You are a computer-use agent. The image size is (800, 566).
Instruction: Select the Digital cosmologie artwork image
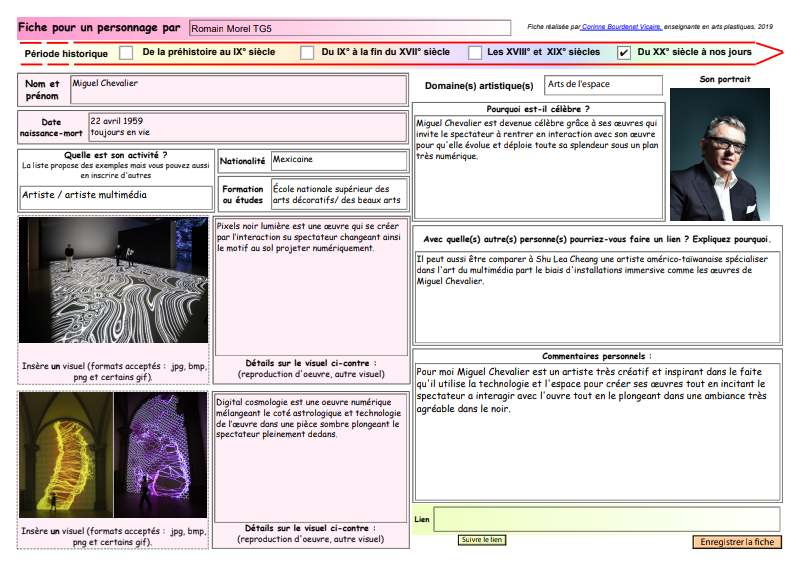(x=114, y=455)
